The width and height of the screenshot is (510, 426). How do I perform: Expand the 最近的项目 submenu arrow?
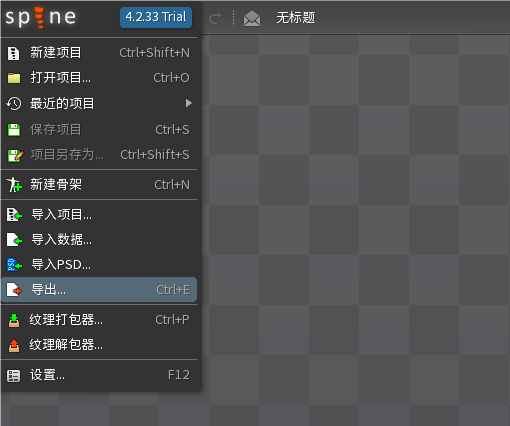click(x=189, y=103)
